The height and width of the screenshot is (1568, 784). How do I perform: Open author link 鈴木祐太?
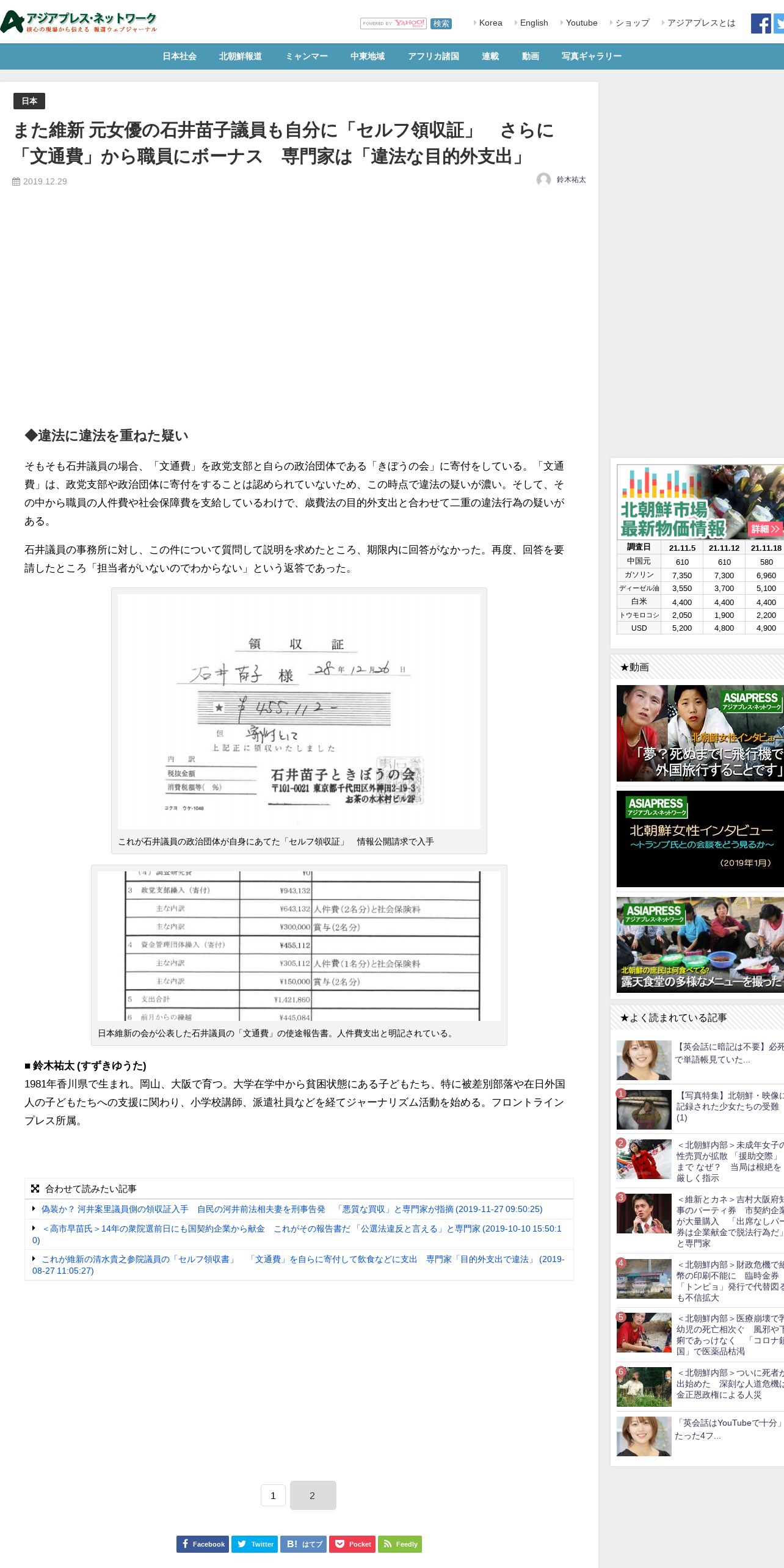pyautogui.click(x=571, y=180)
